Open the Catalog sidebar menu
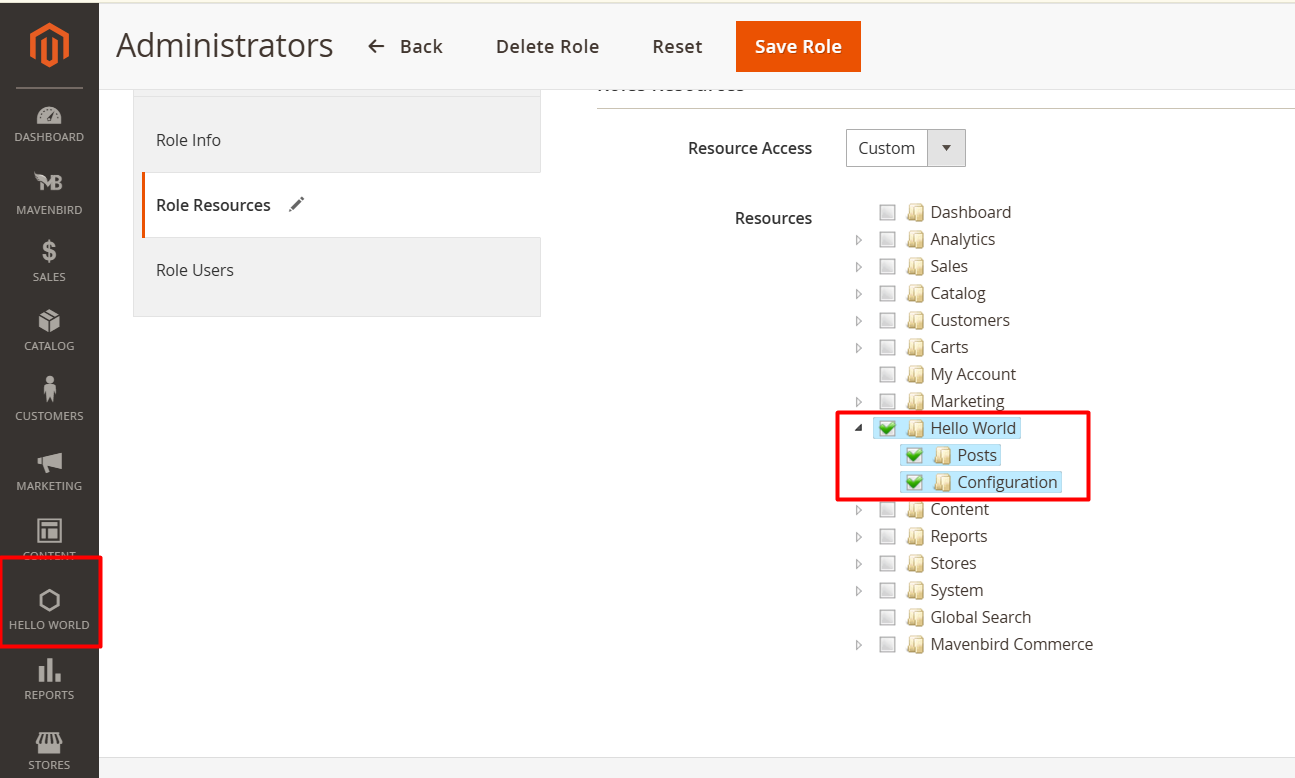Image resolution: width=1295 pixels, height=778 pixels. [49, 331]
